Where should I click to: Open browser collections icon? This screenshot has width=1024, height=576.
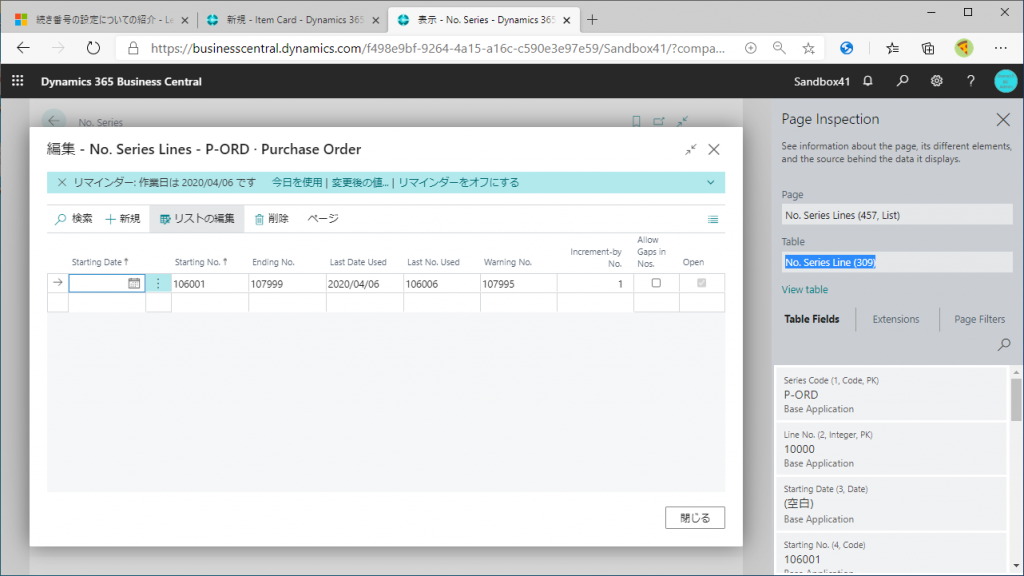(x=928, y=48)
